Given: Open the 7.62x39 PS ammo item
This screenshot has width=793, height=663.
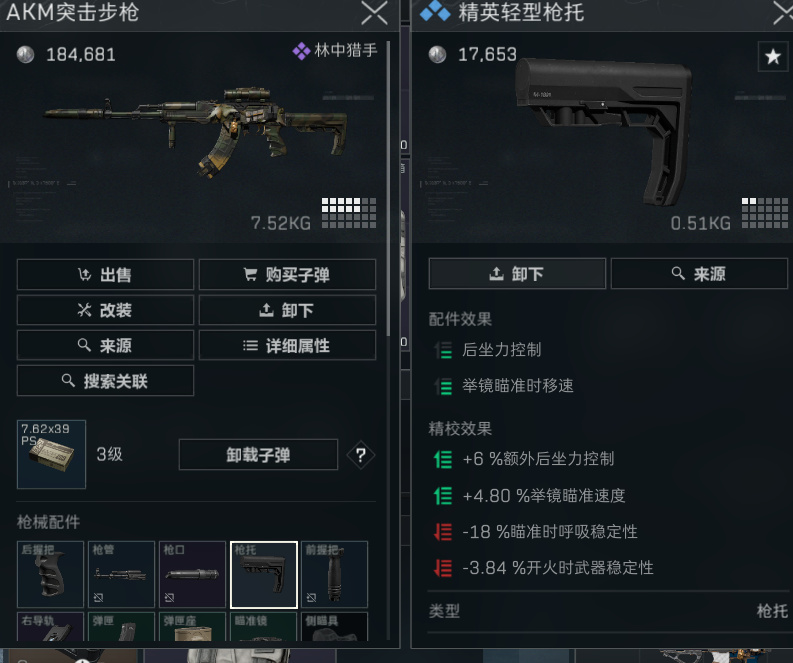Looking at the screenshot, I should pyautogui.click(x=52, y=454).
